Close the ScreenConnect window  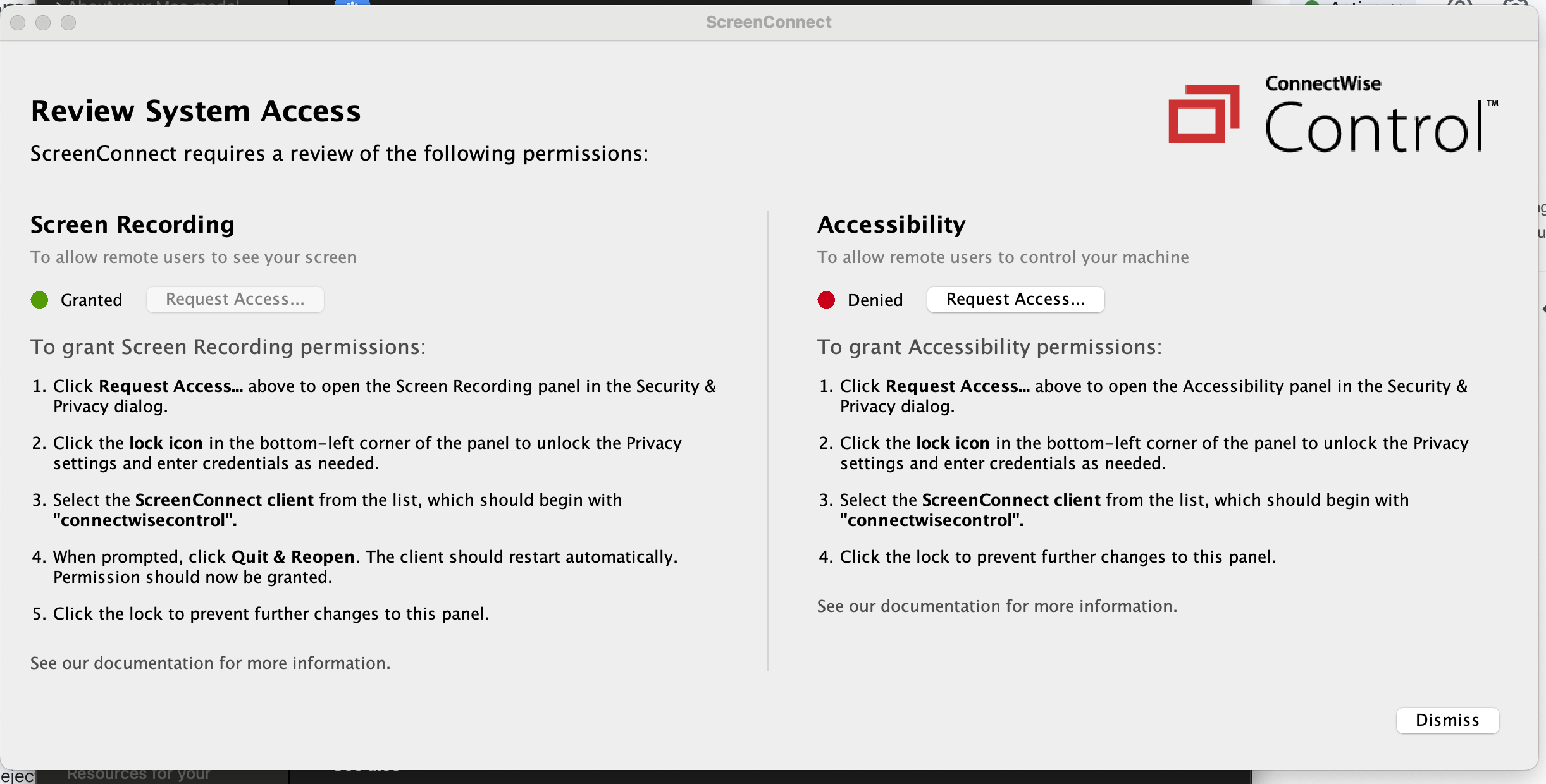(x=18, y=23)
